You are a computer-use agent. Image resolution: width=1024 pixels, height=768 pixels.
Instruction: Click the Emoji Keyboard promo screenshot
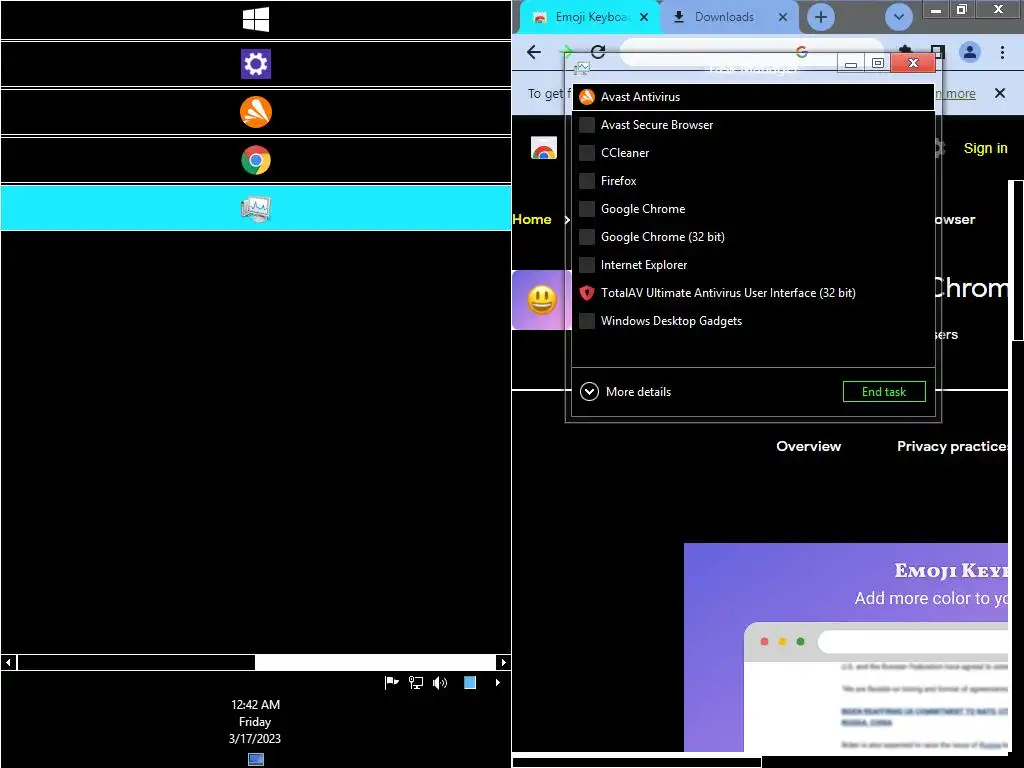tap(846, 647)
